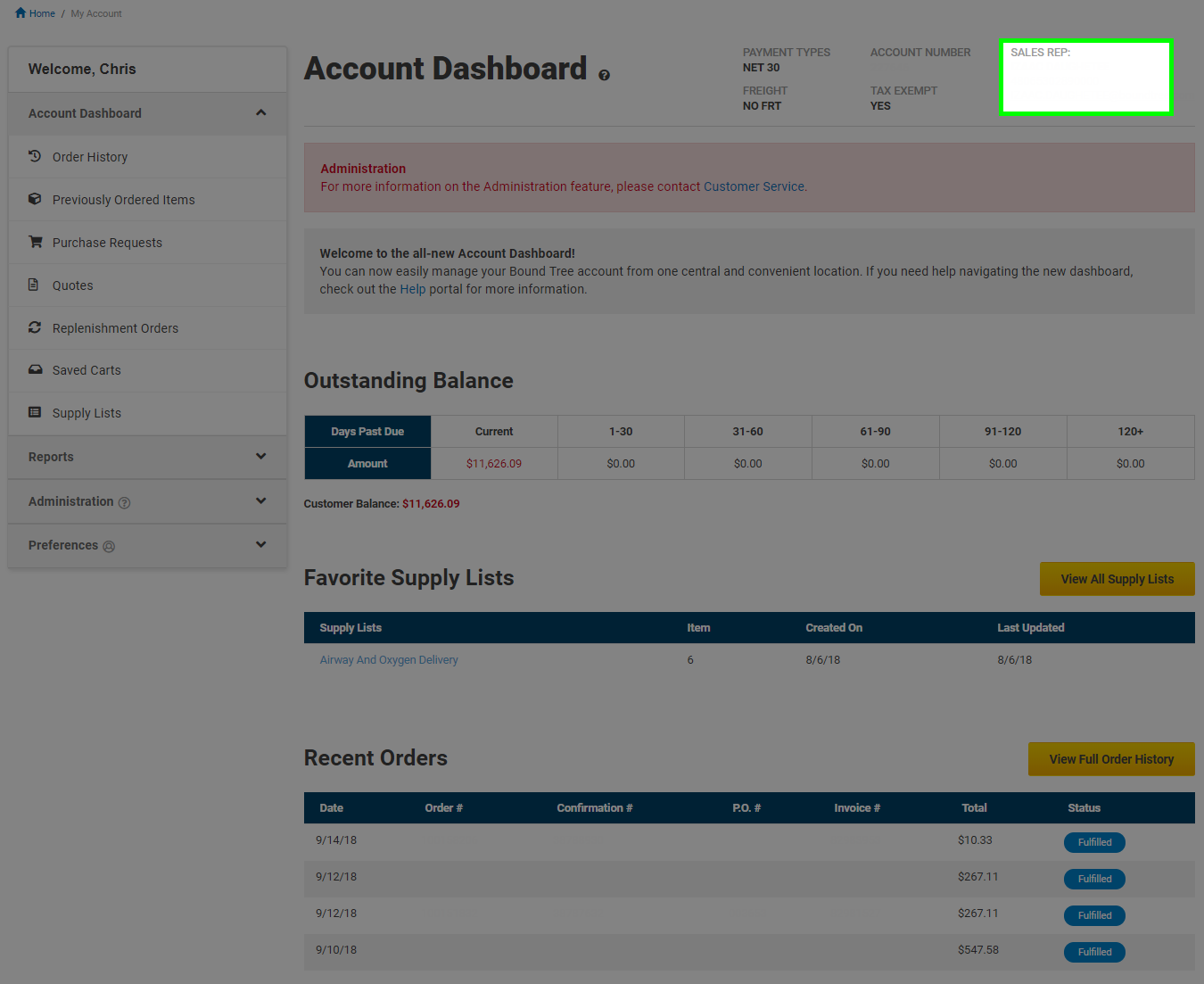Click the View All Supply Lists button
1204x984 pixels.
(x=1117, y=578)
